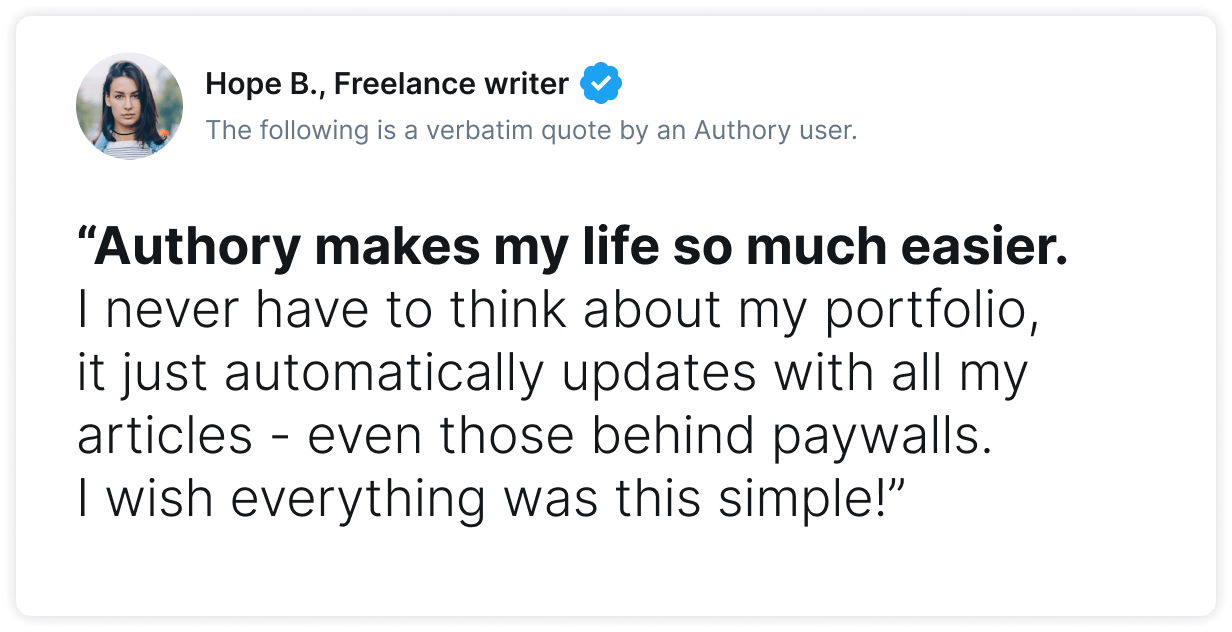Click the blue verified checkmark badge

pos(601,85)
